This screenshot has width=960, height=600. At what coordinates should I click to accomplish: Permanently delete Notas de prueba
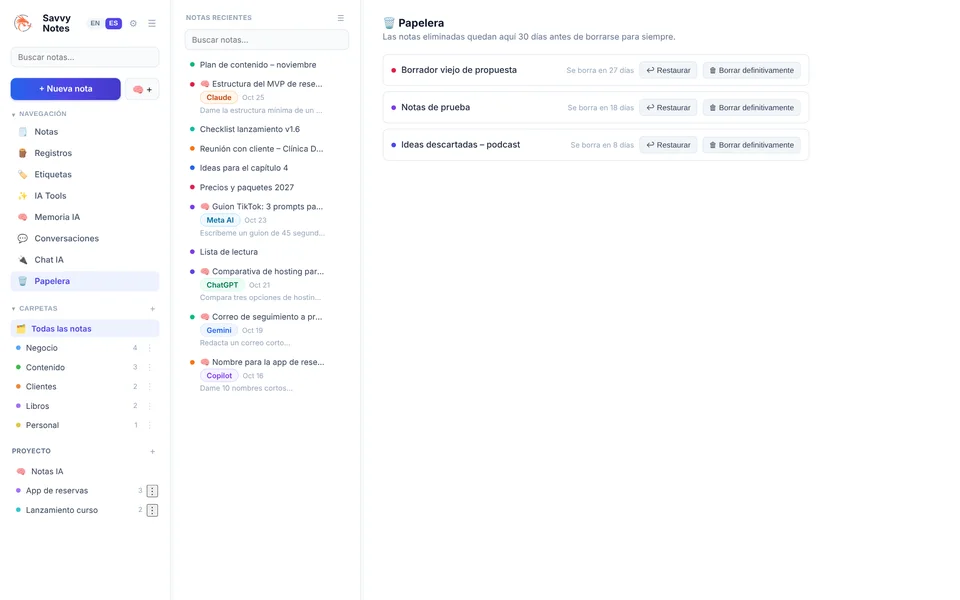(x=751, y=108)
